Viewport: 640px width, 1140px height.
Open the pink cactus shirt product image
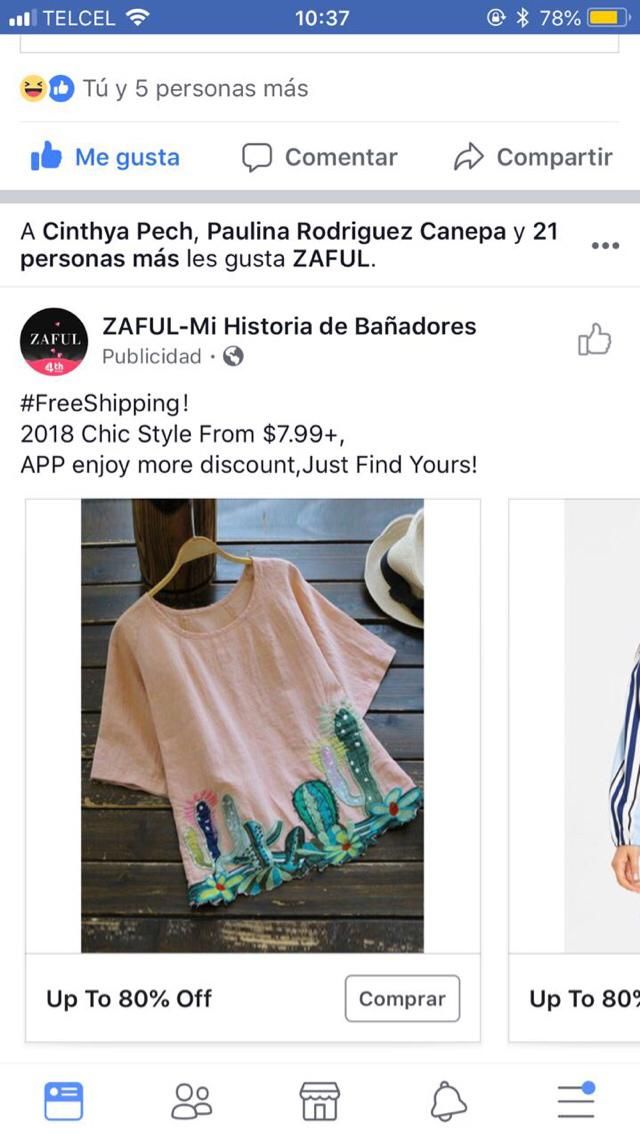252,726
